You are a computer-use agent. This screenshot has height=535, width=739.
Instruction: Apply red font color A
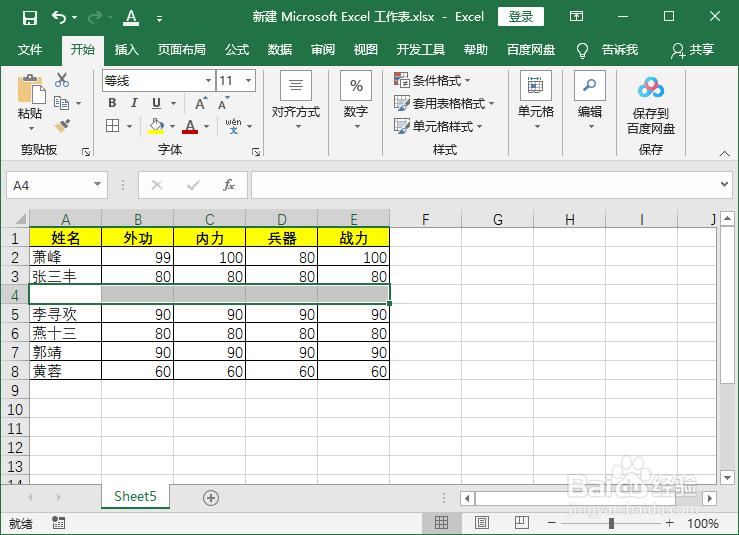pyautogui.click(x=190, y=126)
